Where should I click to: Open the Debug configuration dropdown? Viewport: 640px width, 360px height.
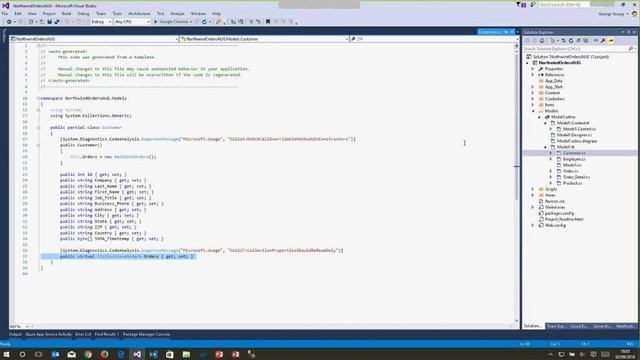[101, 22]
